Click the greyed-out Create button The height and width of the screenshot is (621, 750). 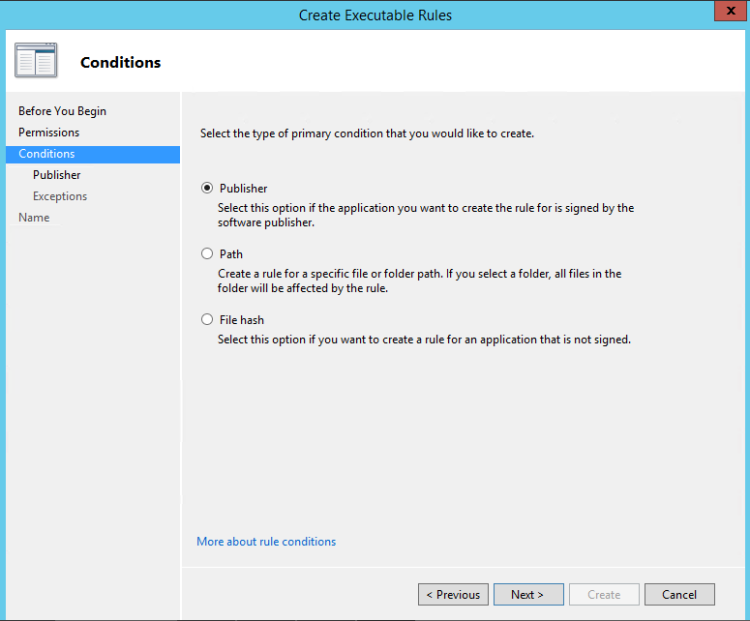tap(604, 594)
